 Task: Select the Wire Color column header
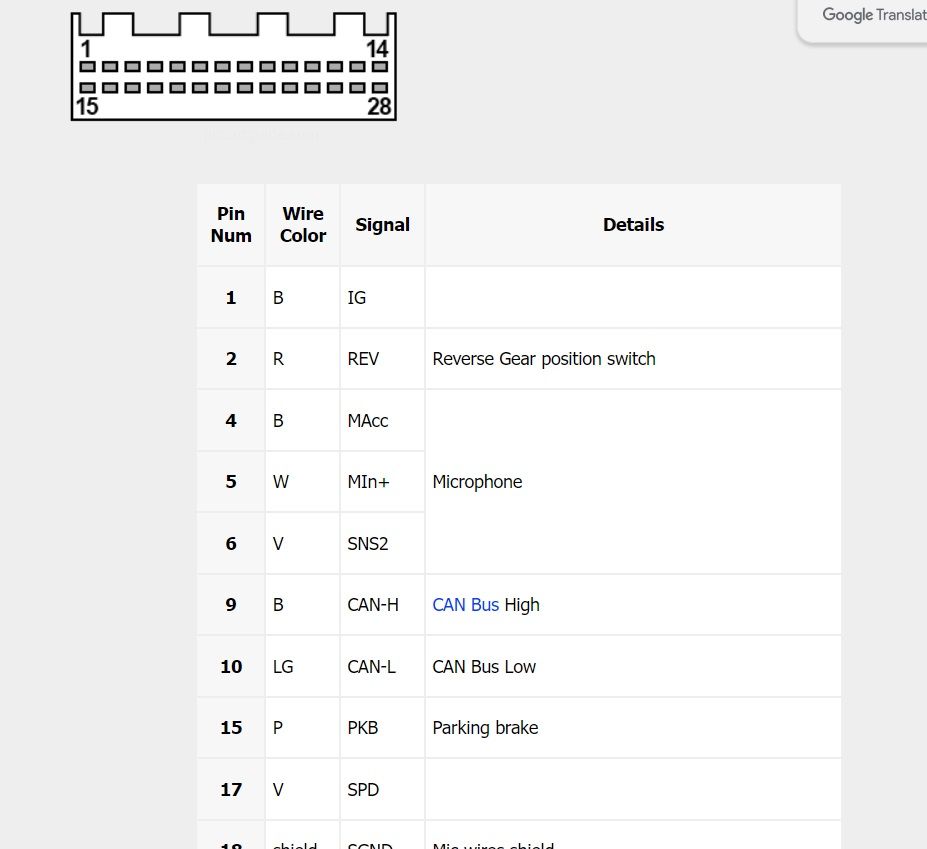303,225
